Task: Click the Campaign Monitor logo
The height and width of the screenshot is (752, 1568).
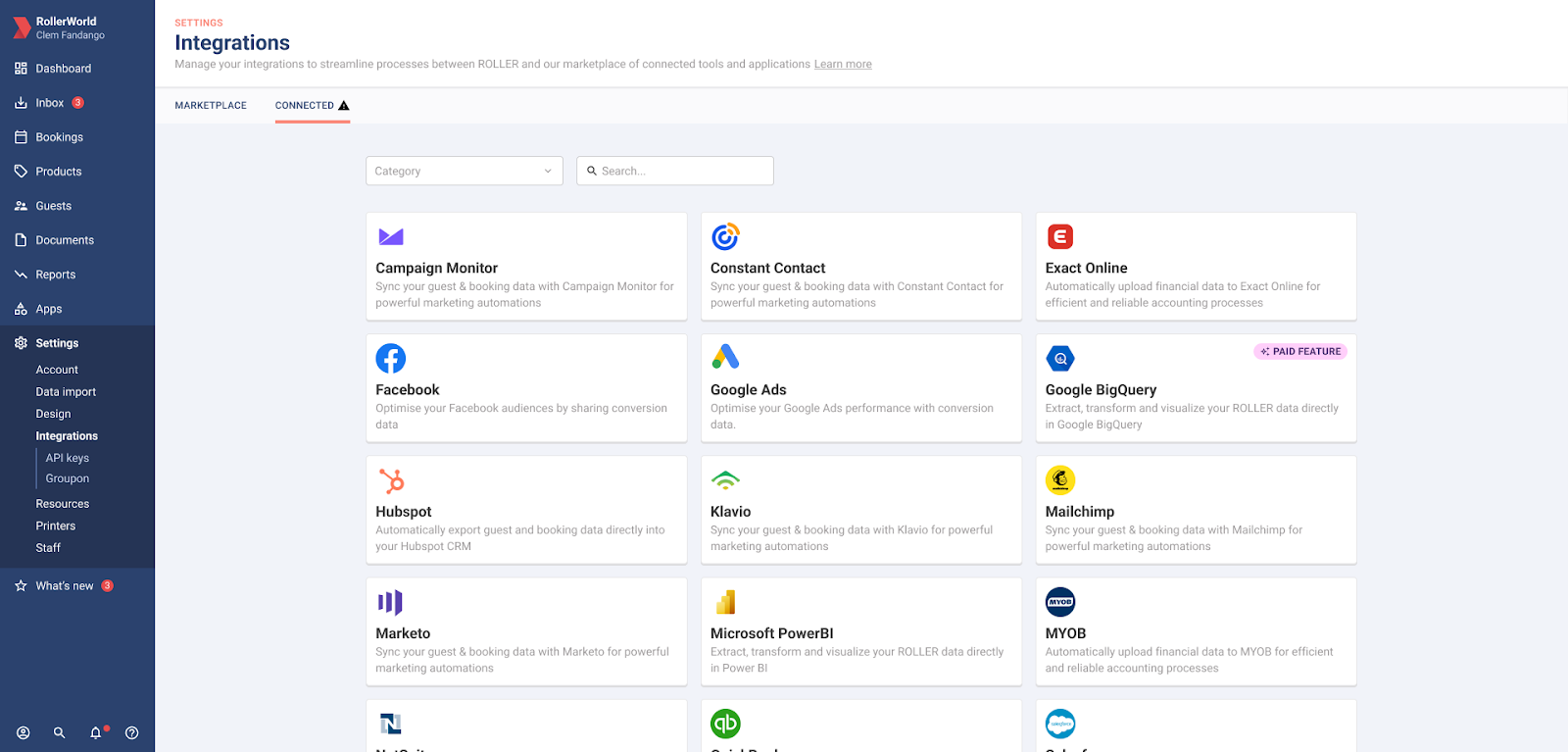Action: (x=391, y=236)
